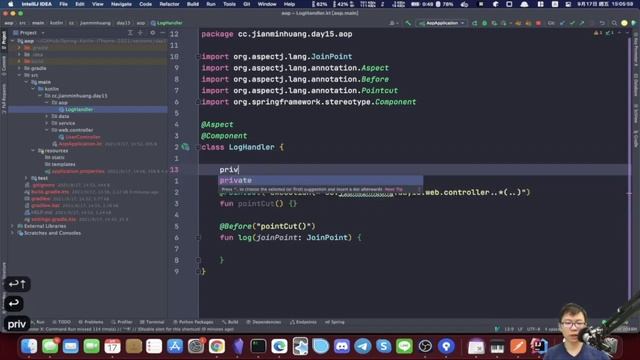The width and height of the screenshot is (640, 360).
Task: Choose the 'private' autocomplete suggestion
Action: [320, 180]
